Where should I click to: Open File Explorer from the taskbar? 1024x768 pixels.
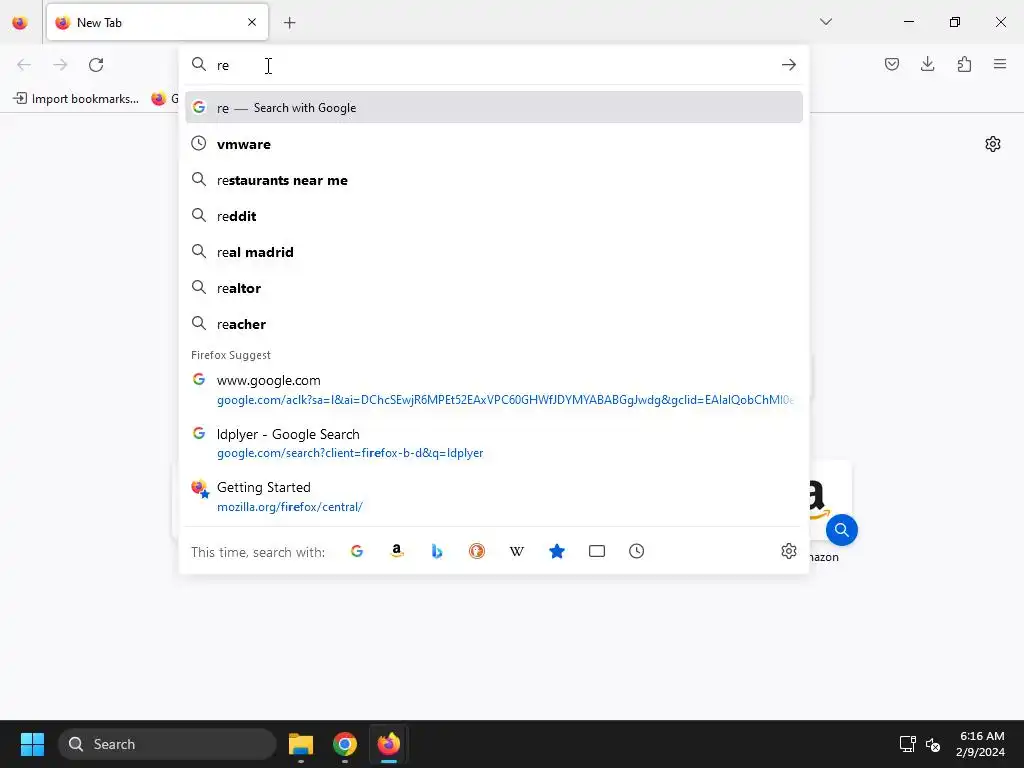301,744
